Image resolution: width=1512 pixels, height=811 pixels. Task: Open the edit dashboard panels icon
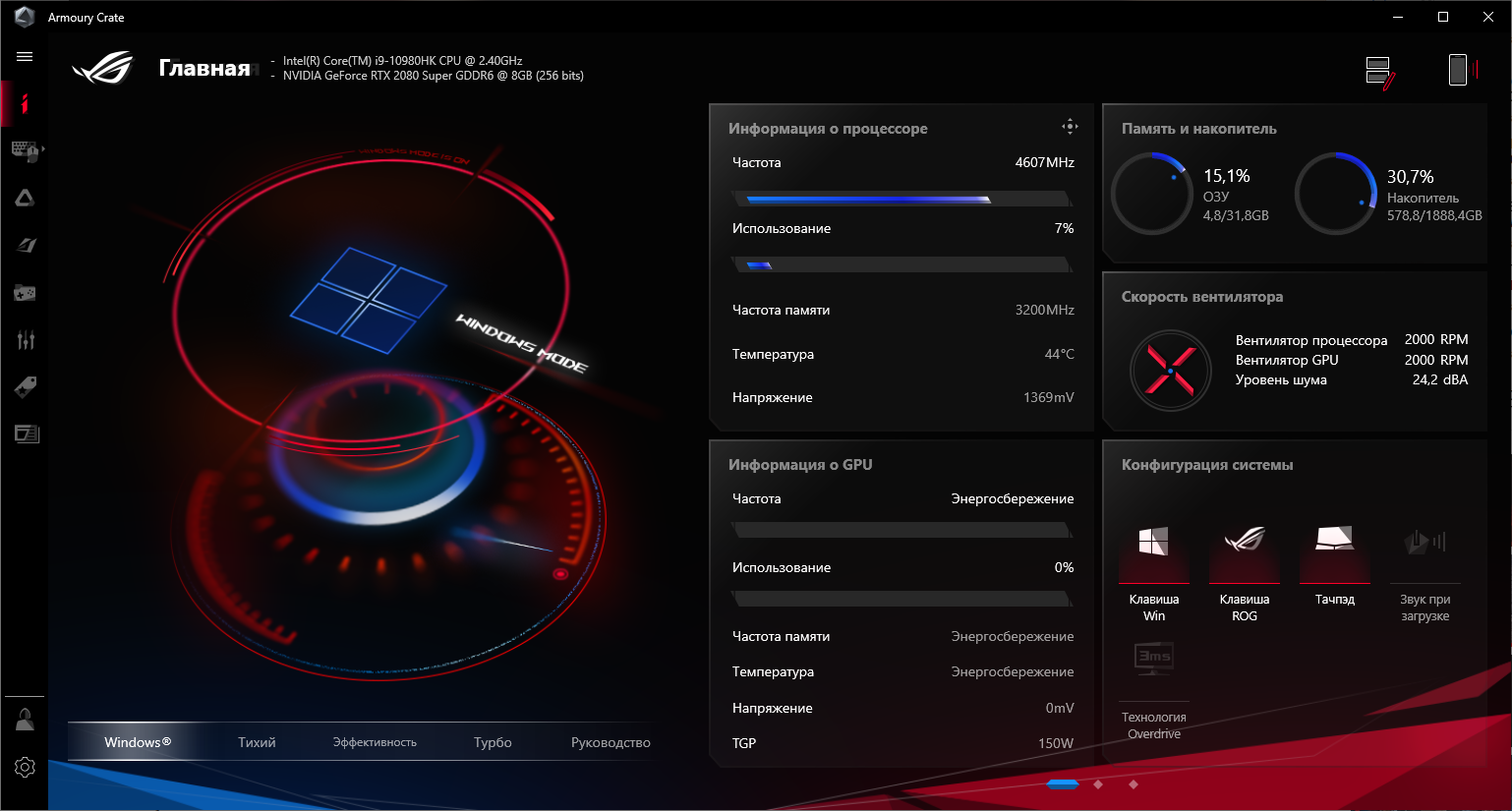click(x=1380, y=73)
